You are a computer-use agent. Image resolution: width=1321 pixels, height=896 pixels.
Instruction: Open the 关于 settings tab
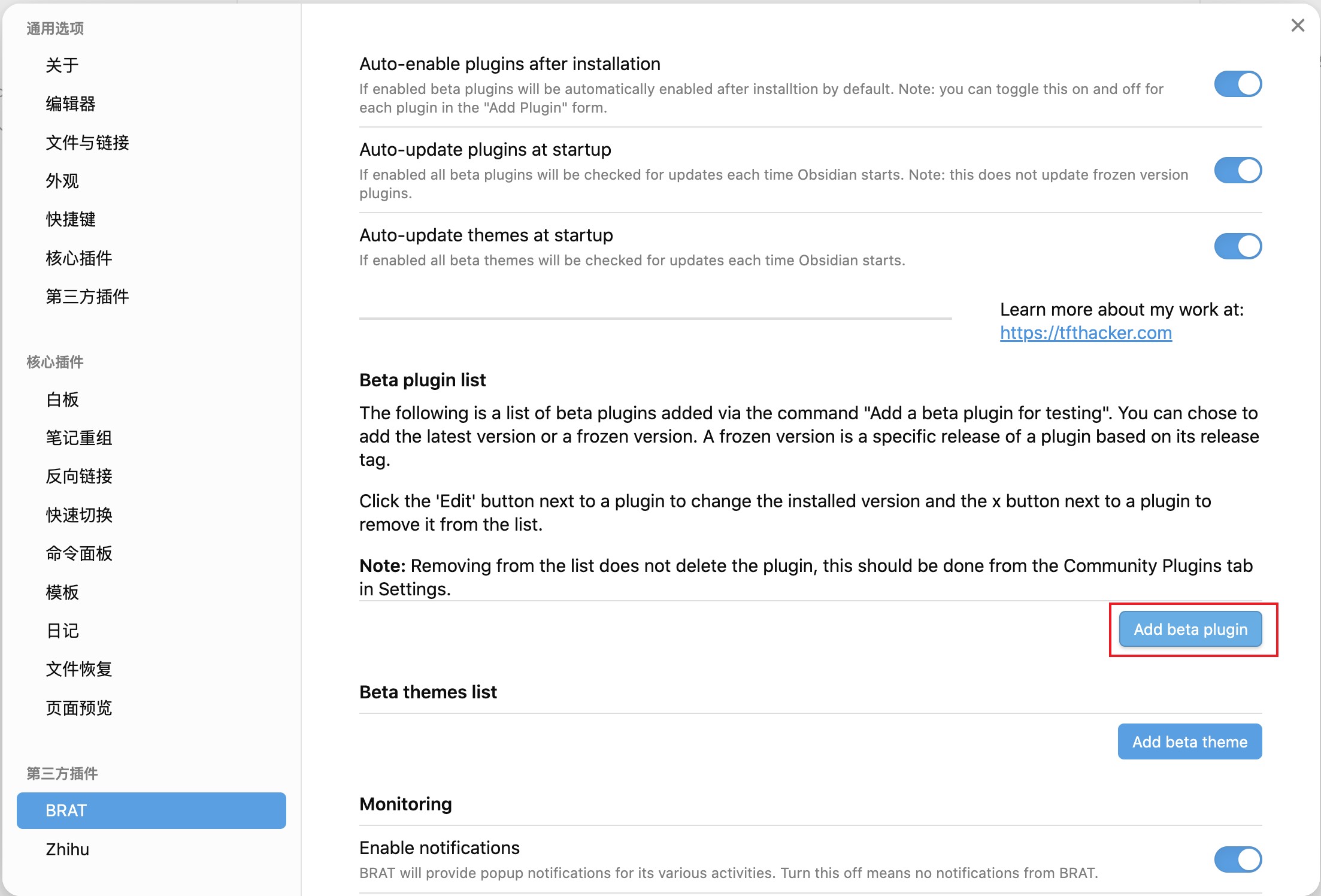62,65
